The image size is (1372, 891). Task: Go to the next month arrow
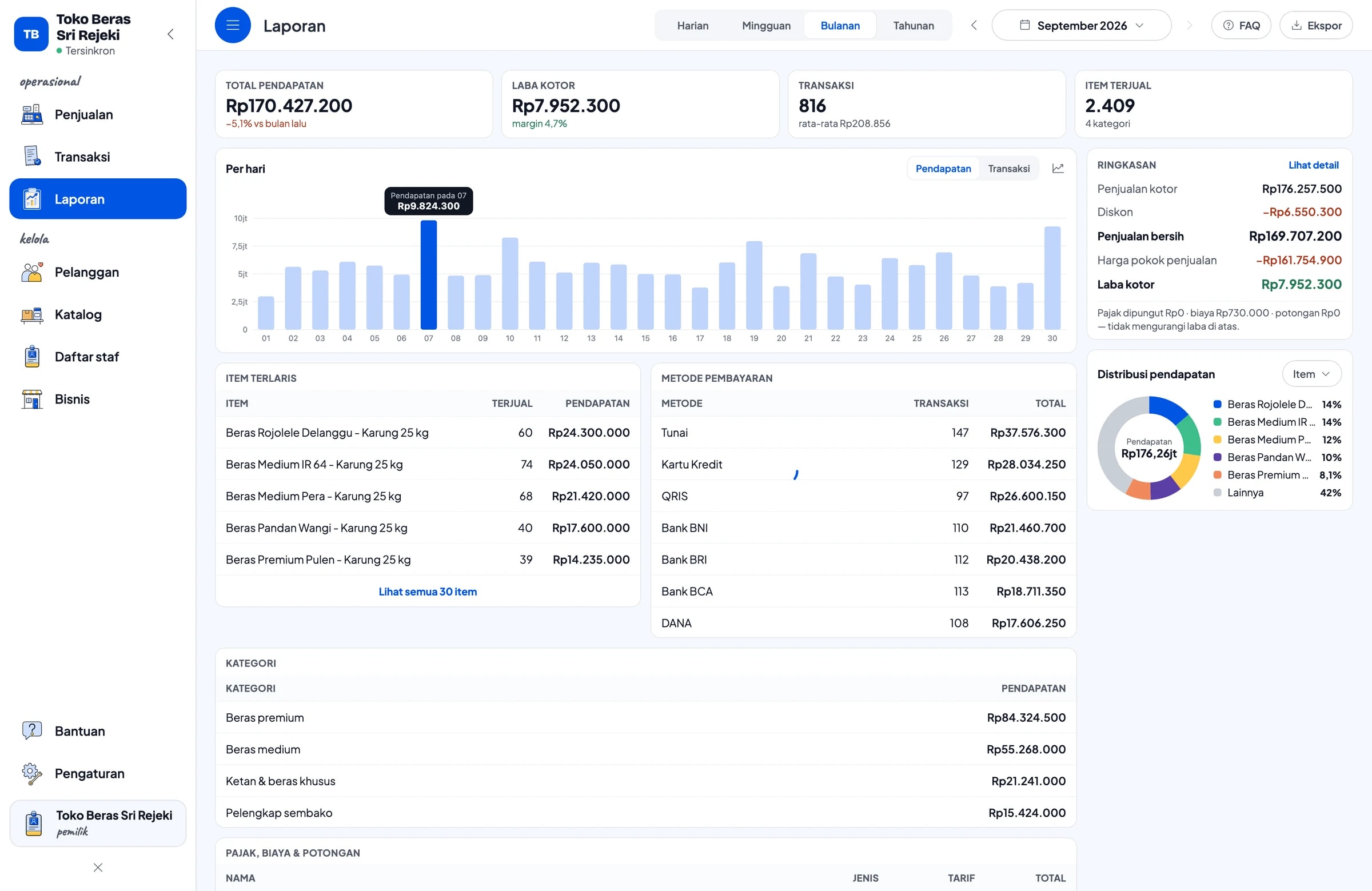click(1188, 25)
